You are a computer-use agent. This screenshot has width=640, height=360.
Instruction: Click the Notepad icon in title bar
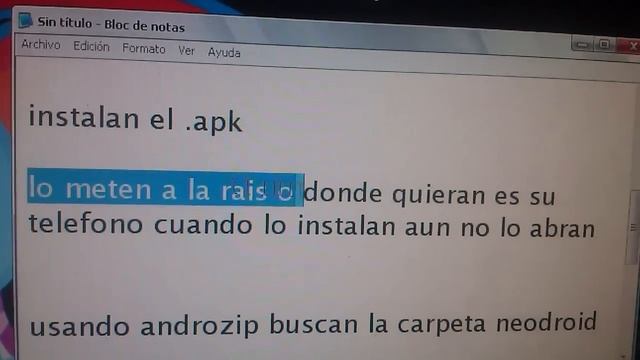pos(25,20)
